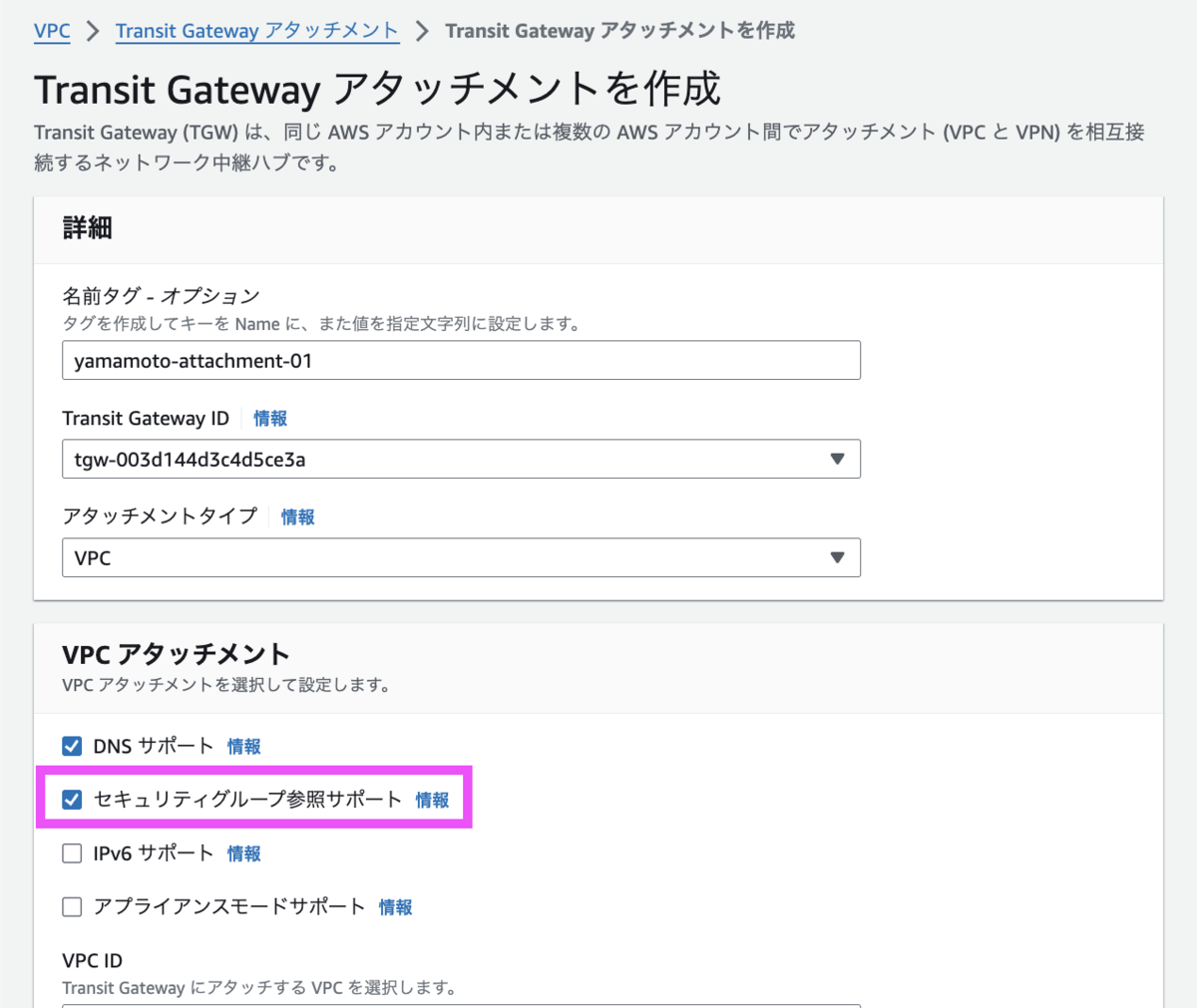
Task: Enable the IPv6 サポート checkbox
Action: (72, 853)
